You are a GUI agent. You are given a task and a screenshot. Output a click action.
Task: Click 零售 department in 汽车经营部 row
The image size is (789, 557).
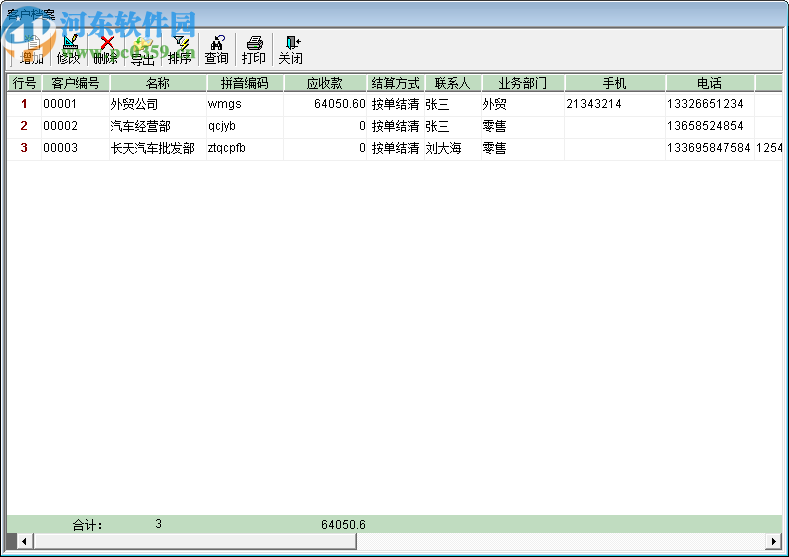[x=495, y=126]
